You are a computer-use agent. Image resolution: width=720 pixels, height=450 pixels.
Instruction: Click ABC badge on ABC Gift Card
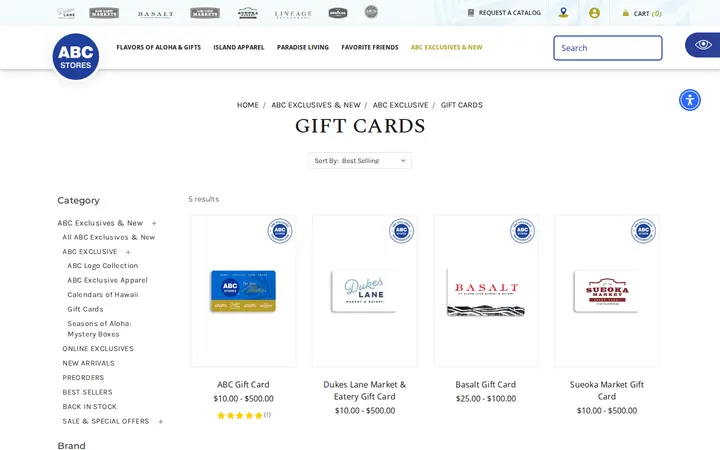[280, 231]
